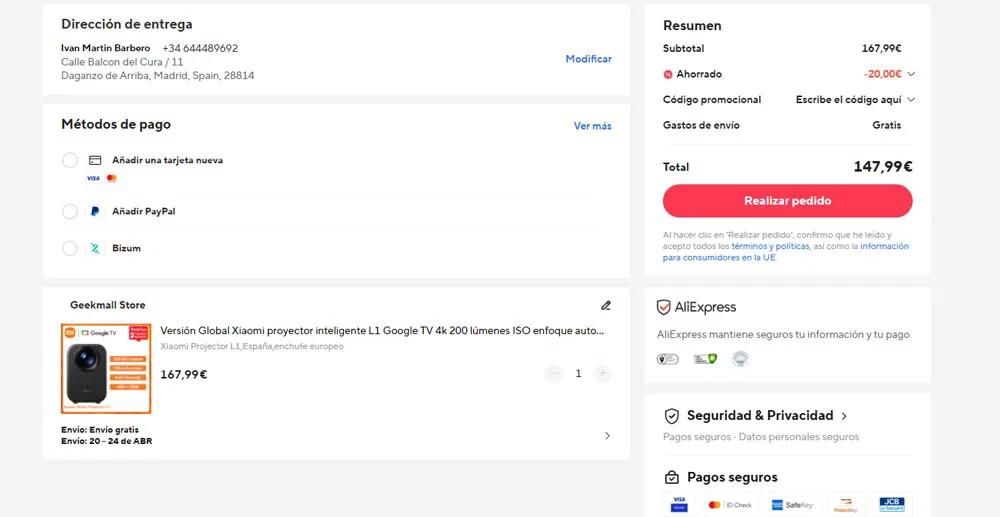The image size is (1000, 517).
Task: Click Ver más for payment methods
Action: (x=592, y=126)
